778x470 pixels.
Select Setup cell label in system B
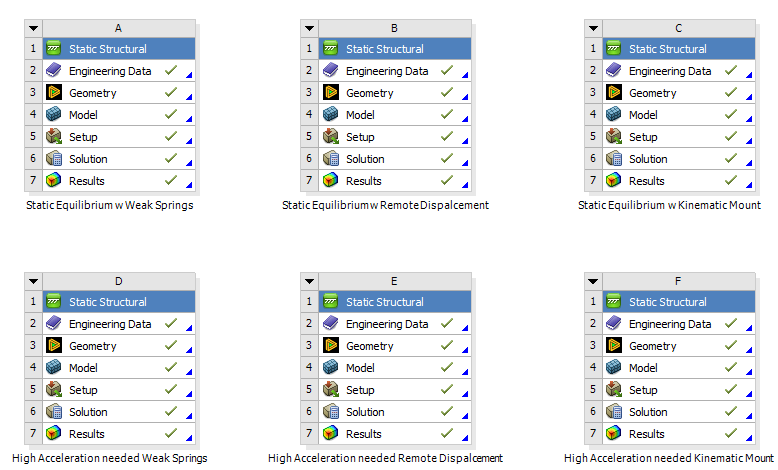click(x=360, y=137)
